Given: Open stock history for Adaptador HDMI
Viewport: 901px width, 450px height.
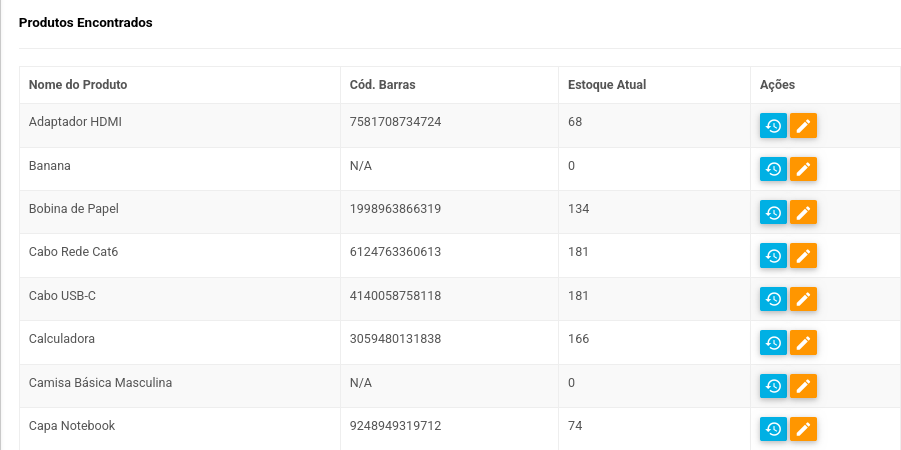Looking at the screenshot, I should (x=773, y=126).
